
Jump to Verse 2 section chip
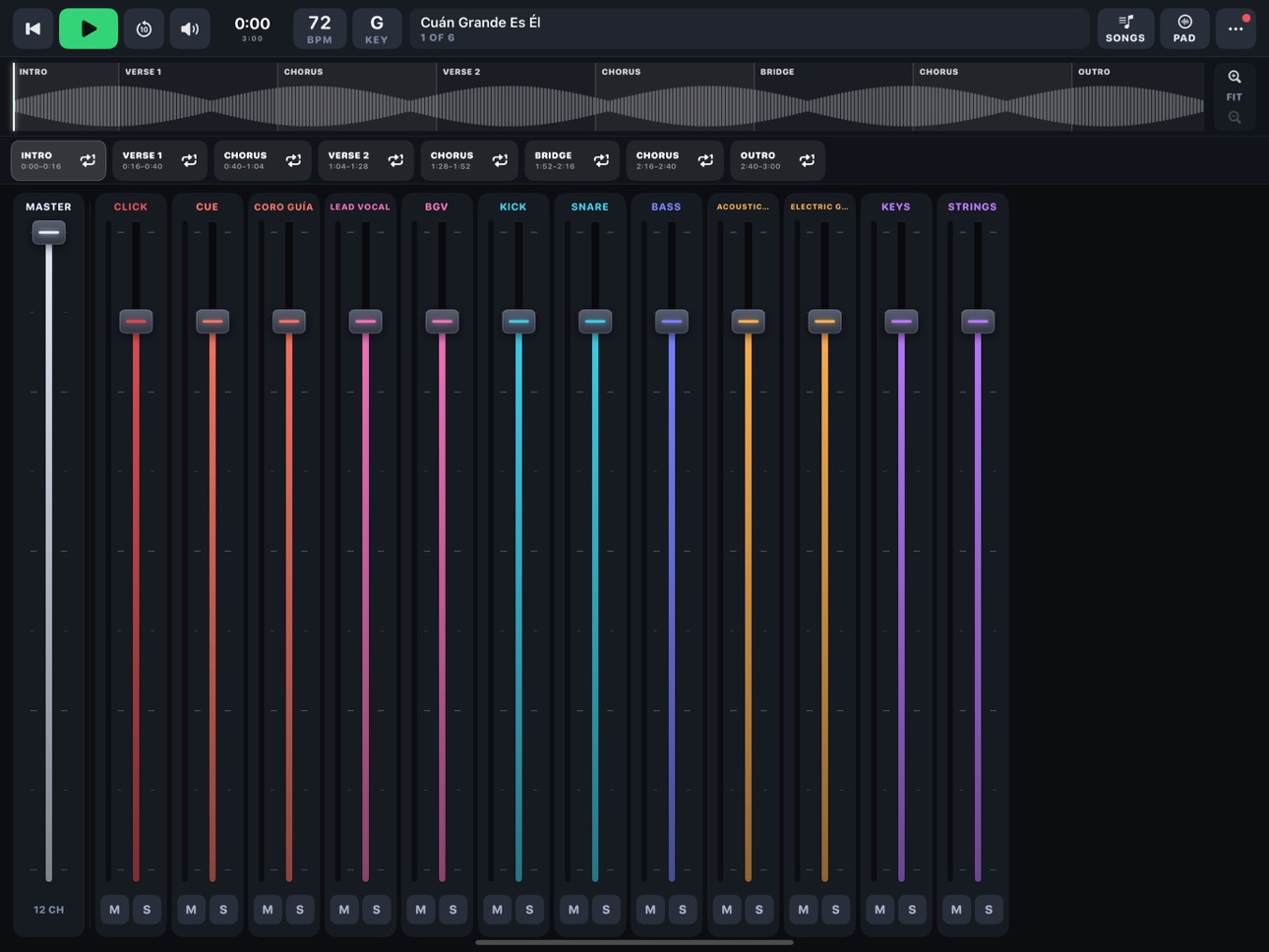point(365,160)
